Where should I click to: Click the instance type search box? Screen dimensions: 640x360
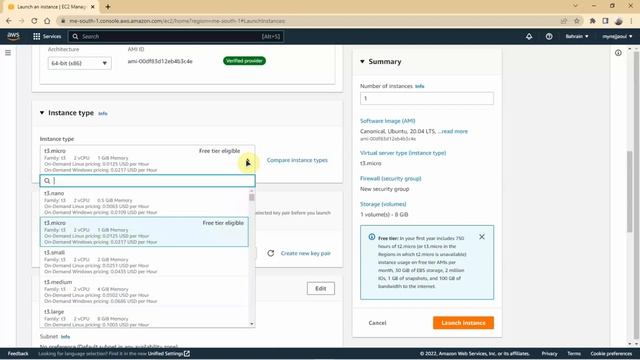pyautogui.click(x=147, y=180)
